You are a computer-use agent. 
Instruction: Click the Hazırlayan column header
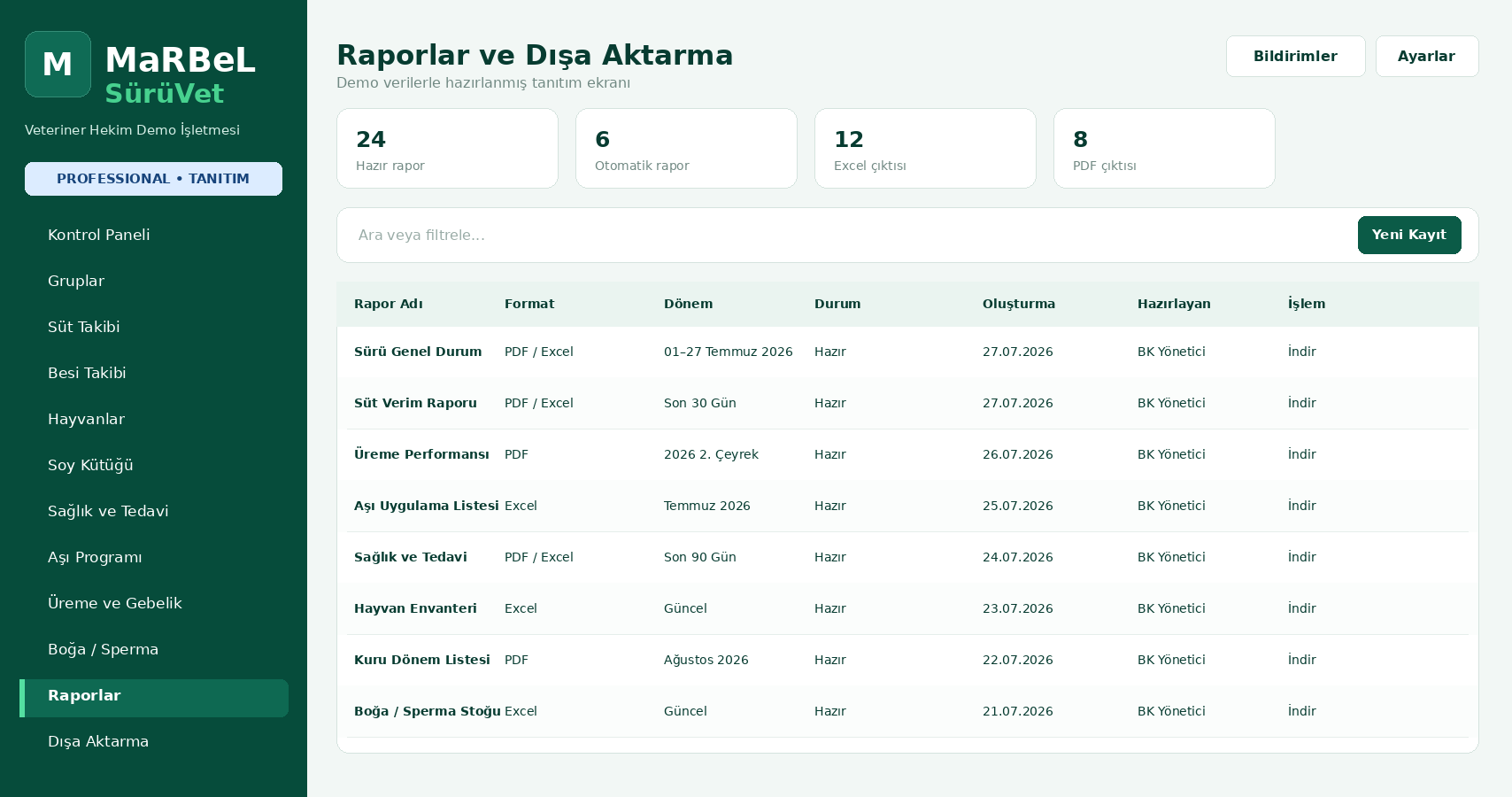click(x=1174, y=304)
